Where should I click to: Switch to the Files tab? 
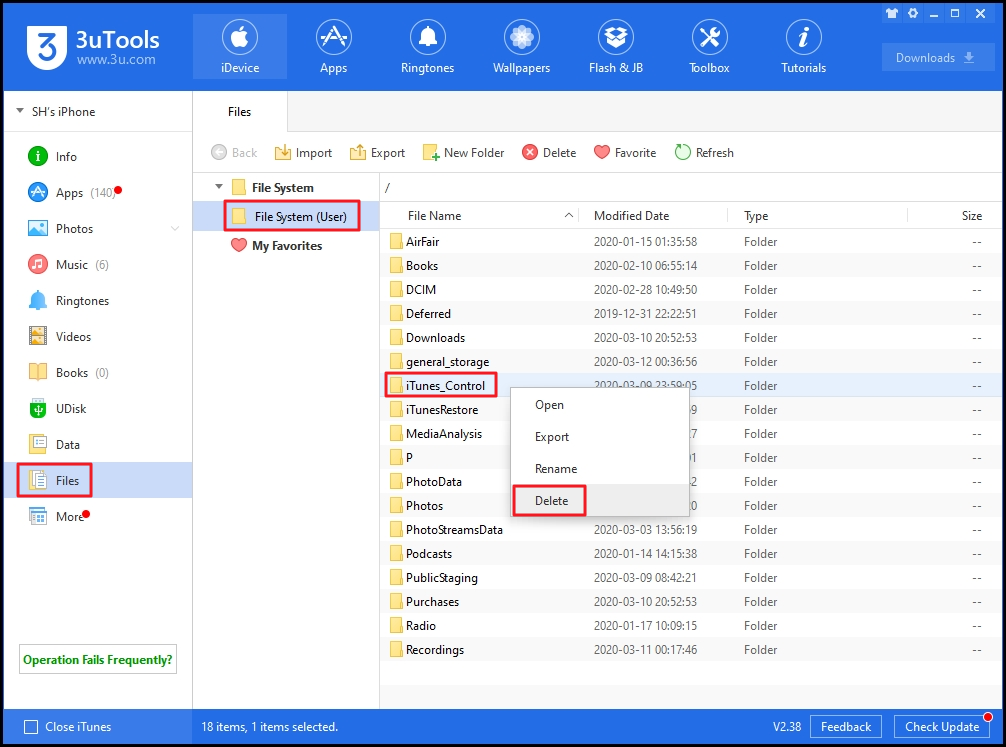coord(239,112)
